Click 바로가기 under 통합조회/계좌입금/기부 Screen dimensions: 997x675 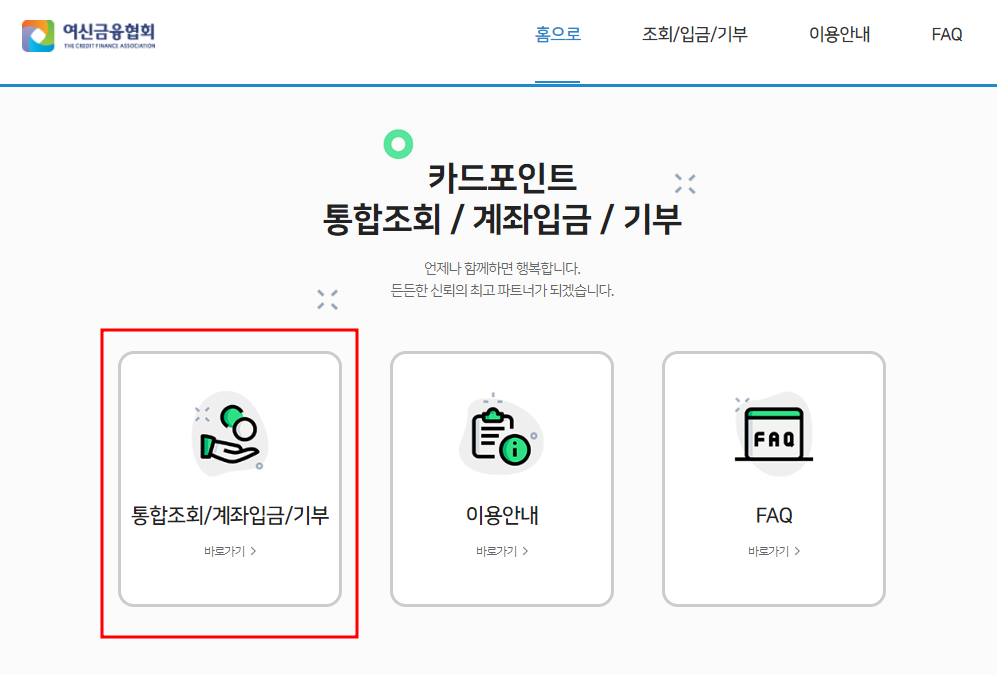point(226,551)
